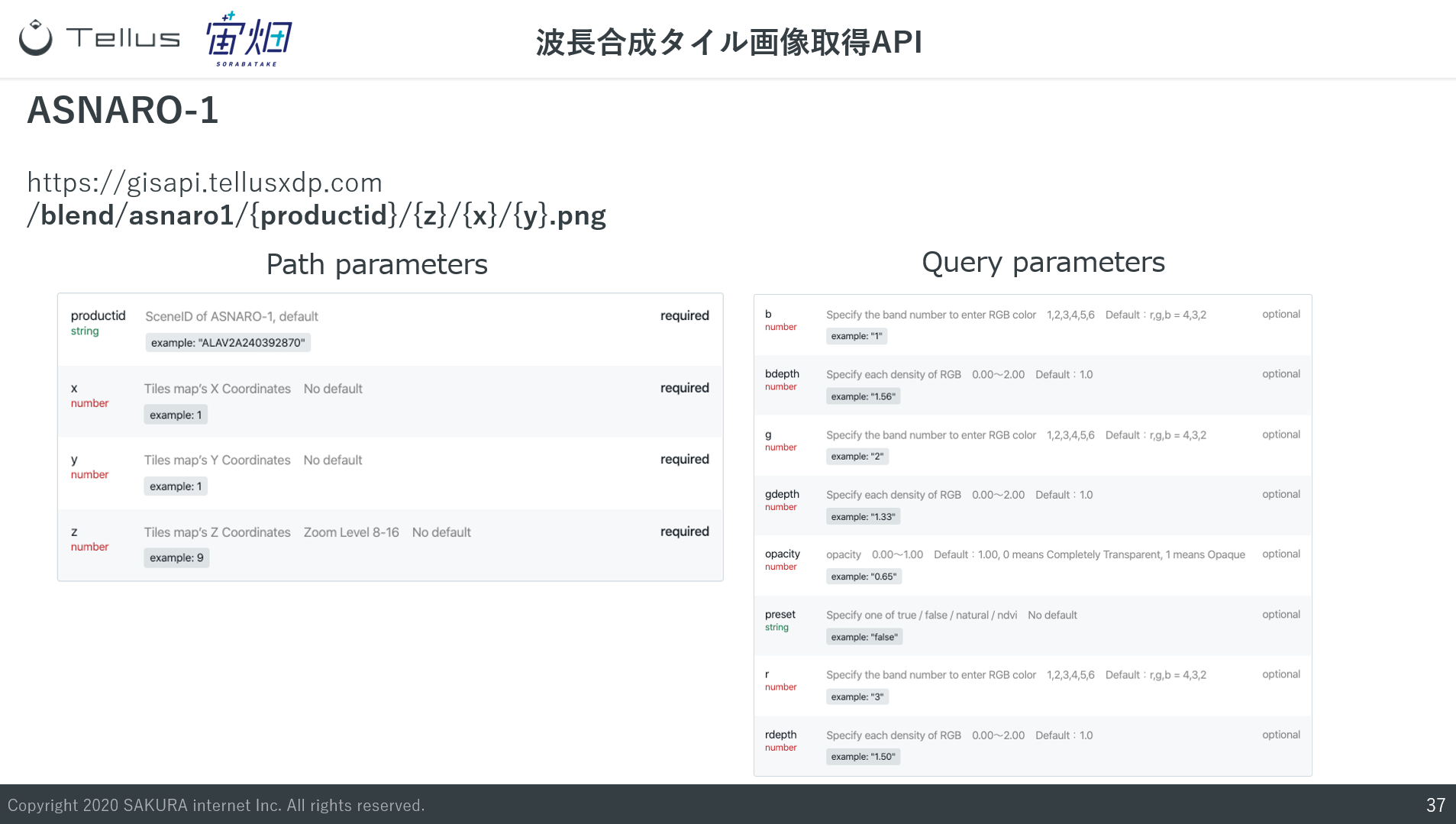Click the example "1.33" badge
This screenshot has height=824, width=1456.
coord(863,517)
